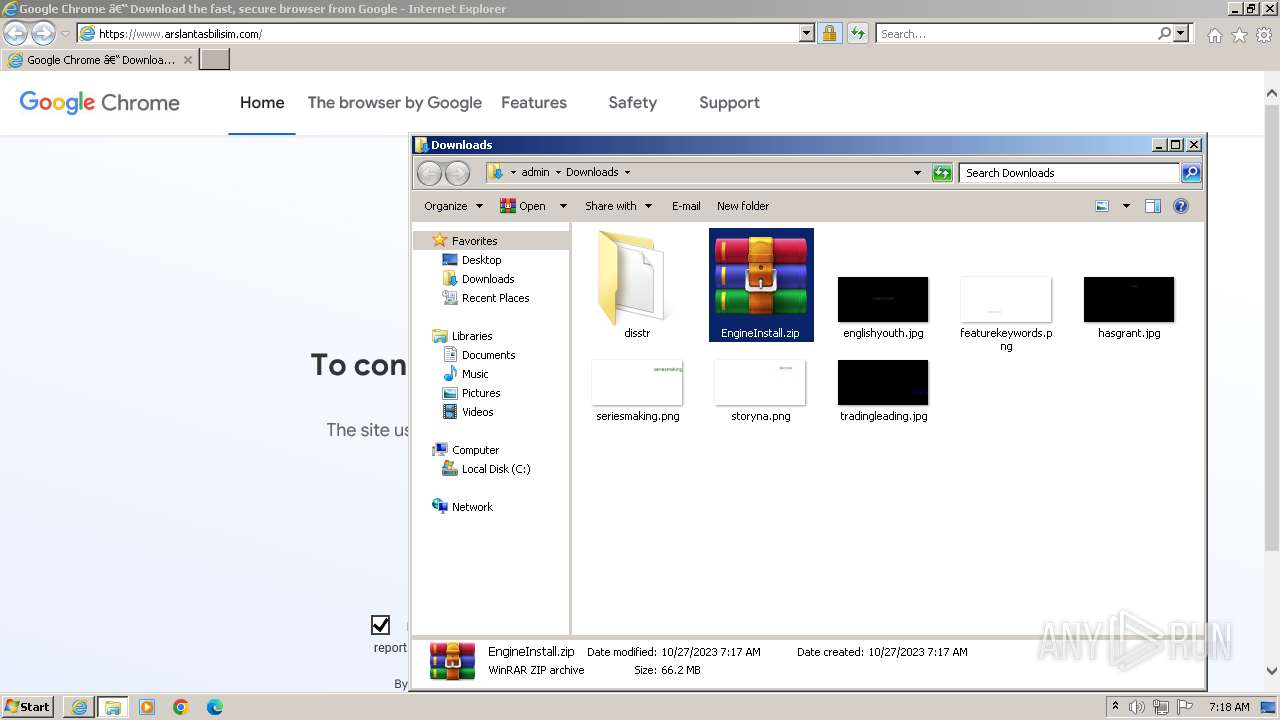Click the Explorer Back navigation button
Image resolution: width=1280 pixels, height=720 pixels.
429,173
